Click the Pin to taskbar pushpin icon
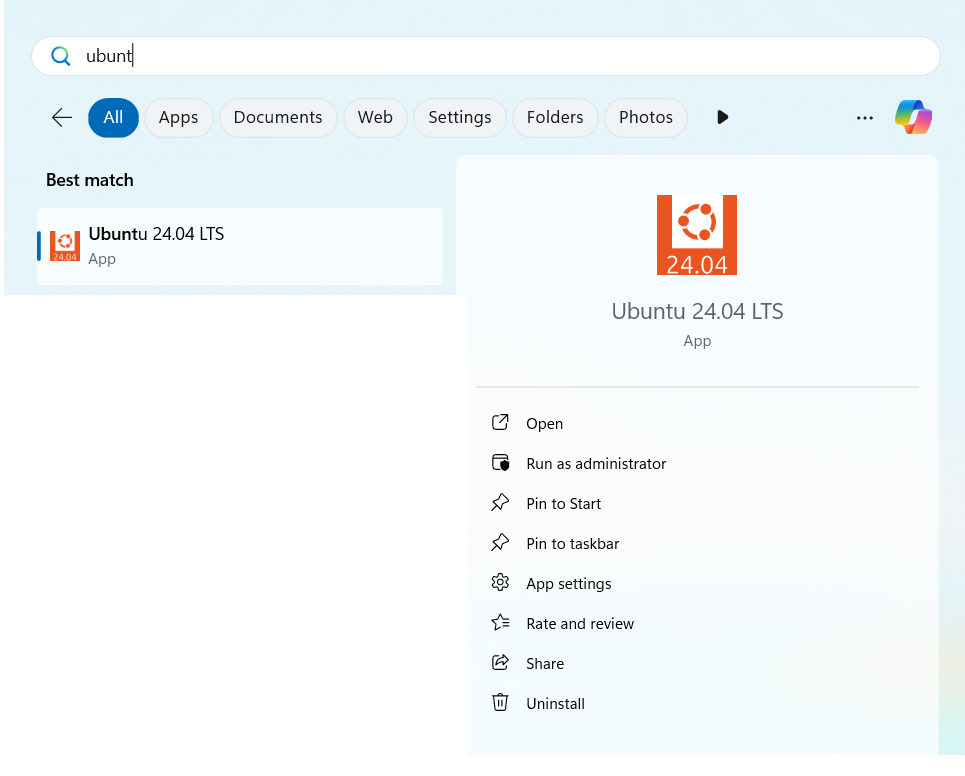This screenshot has width=965, height=776. tap(500, 542)
